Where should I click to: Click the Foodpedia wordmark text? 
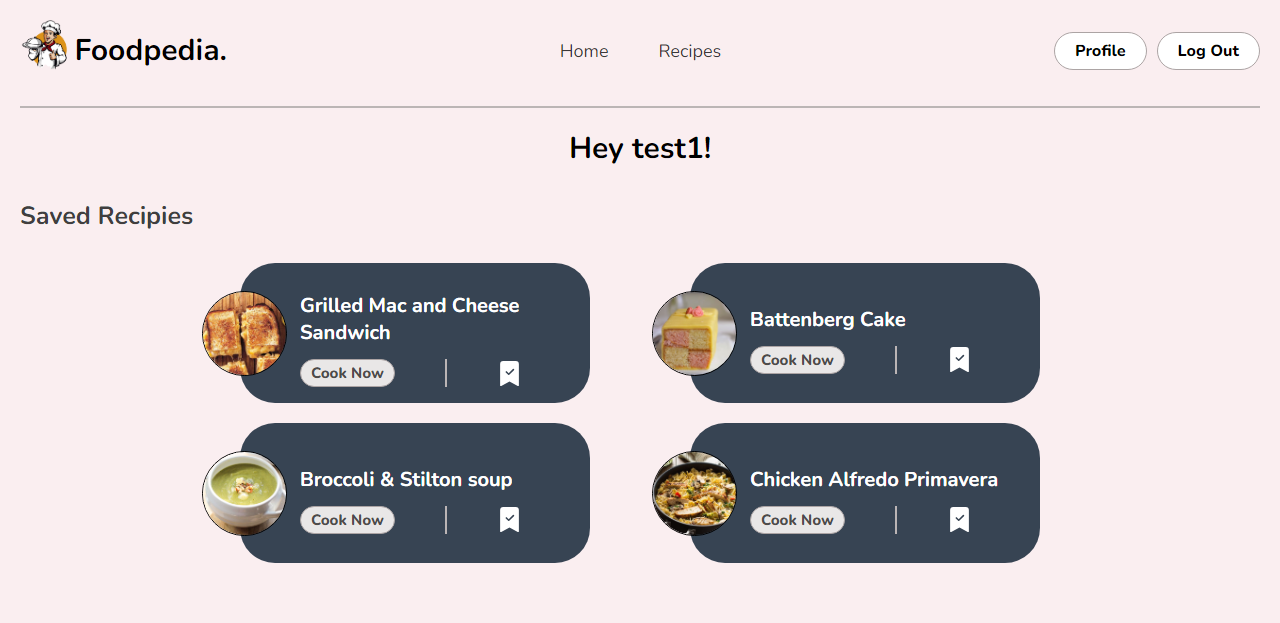[x=150, y=49]
